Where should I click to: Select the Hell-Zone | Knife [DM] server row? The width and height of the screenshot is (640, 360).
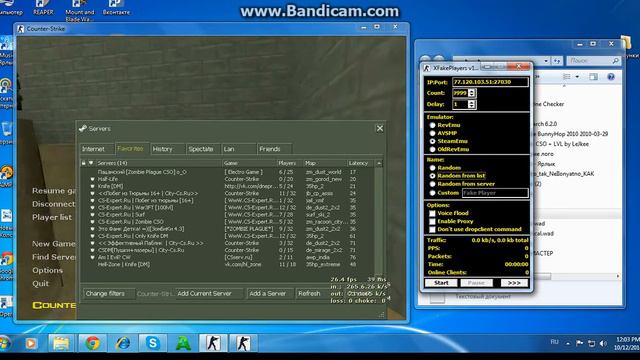228,264
